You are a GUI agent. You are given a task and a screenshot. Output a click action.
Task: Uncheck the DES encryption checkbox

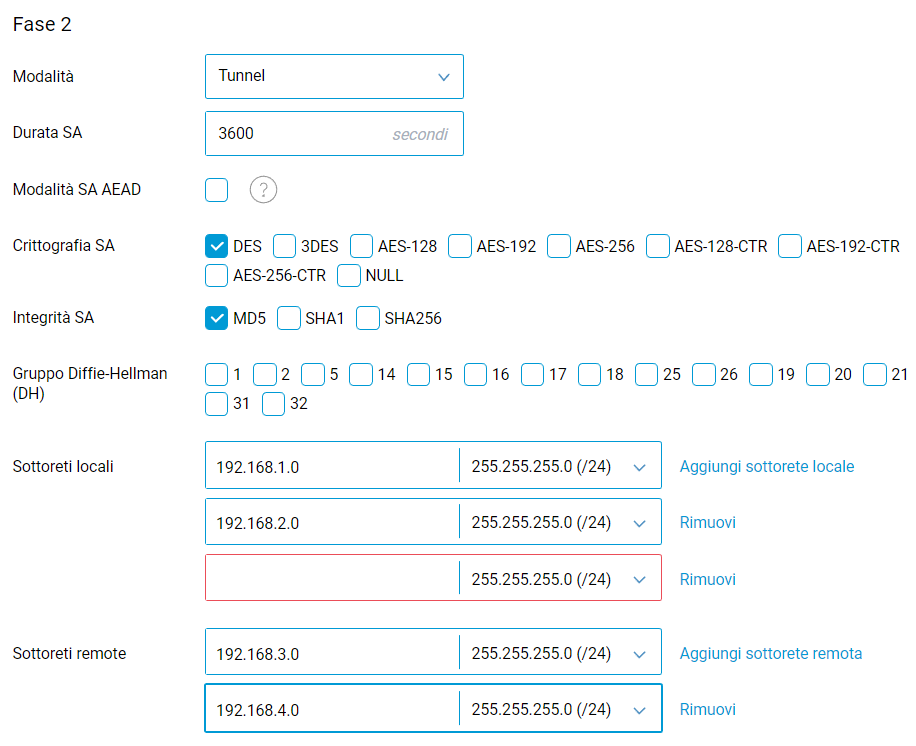pyautogui.click(x=216, y=246)
